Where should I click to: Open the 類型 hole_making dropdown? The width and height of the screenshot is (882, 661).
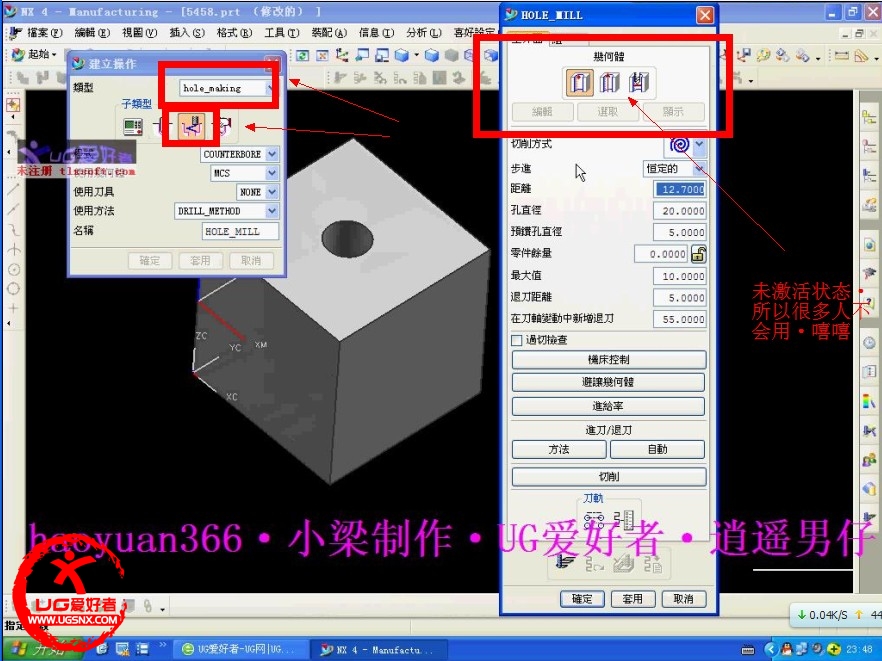click(271, 88)
